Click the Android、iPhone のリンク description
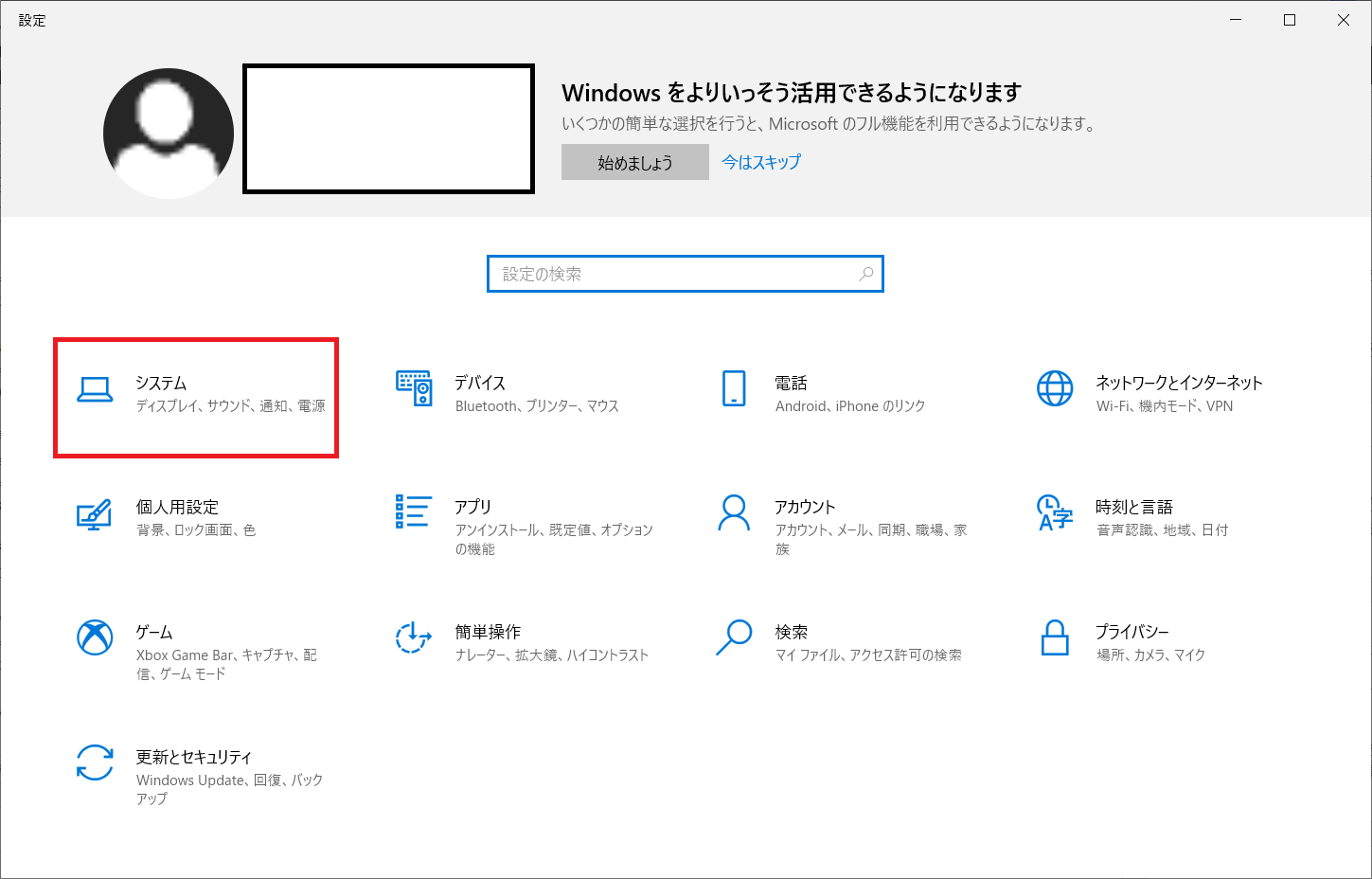This screenshot has height=879, width=1372. point(850,405)
